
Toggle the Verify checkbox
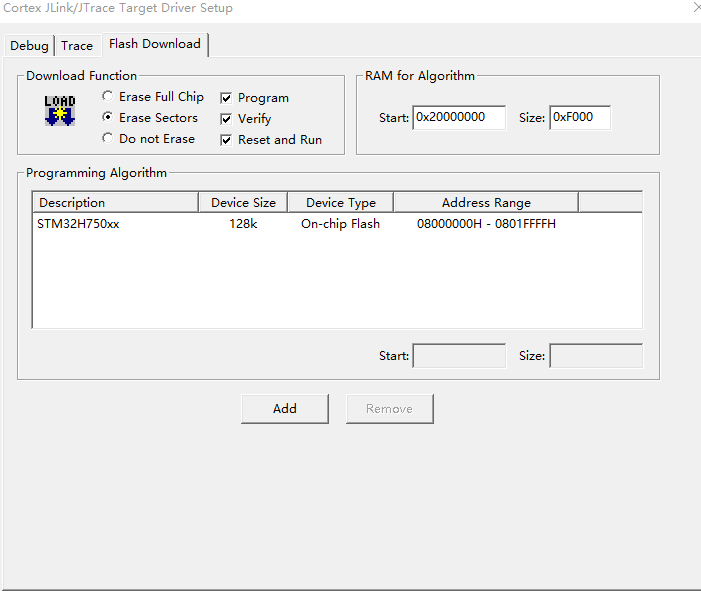(226, 119)
